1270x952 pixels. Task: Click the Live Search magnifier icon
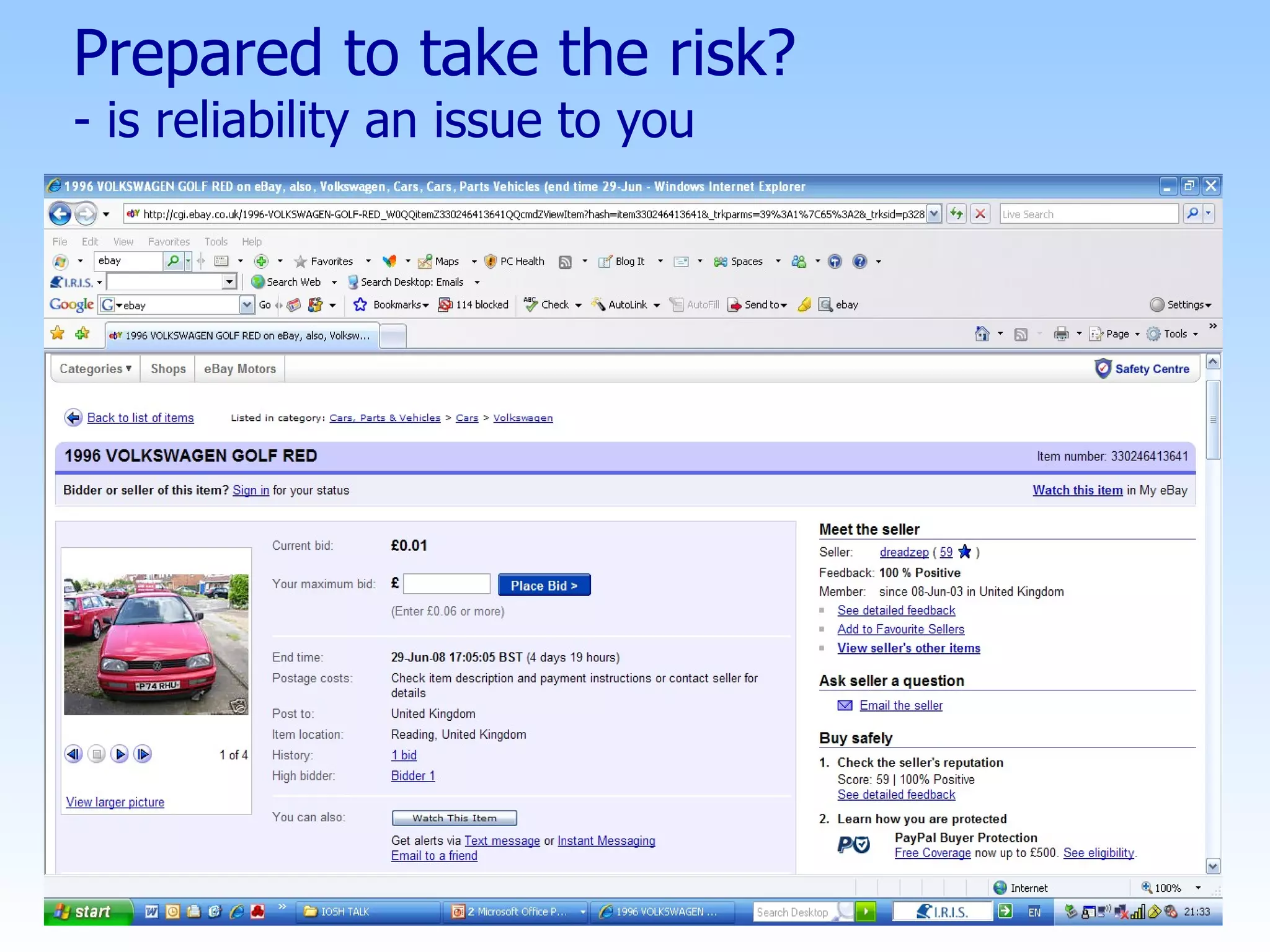(1192, 214)
